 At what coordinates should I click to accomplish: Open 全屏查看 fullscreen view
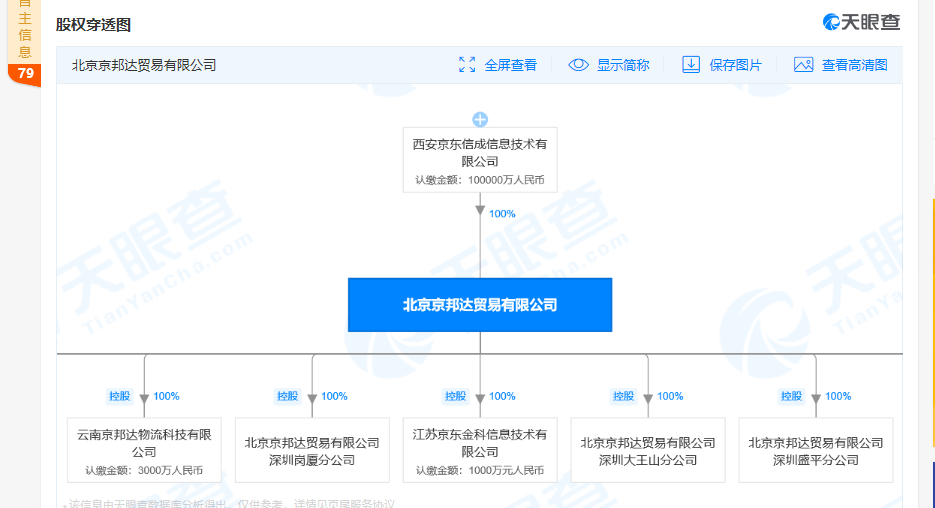510,65
